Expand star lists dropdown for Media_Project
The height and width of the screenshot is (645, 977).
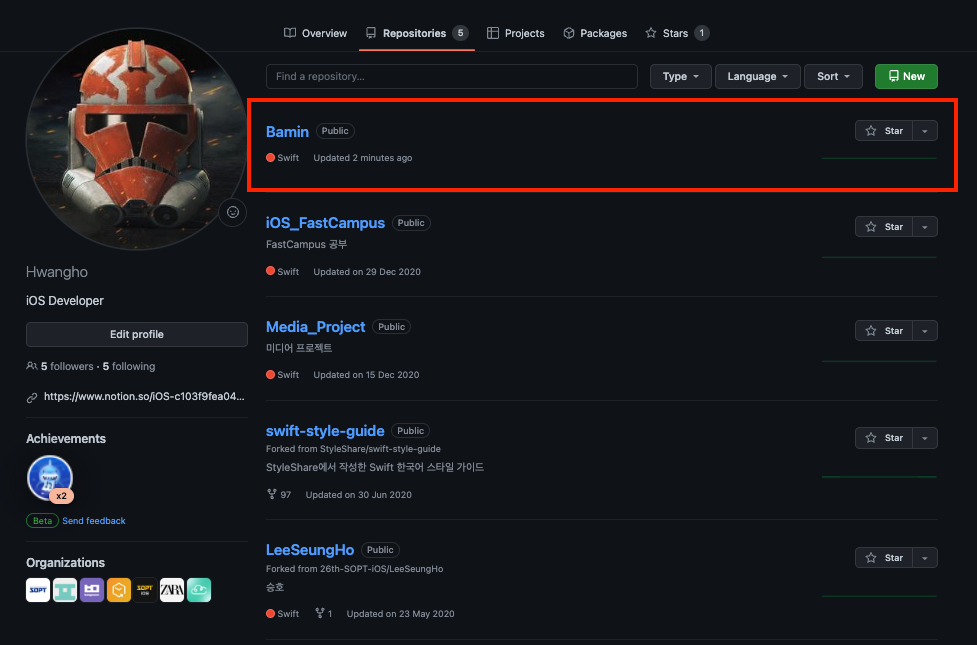tap(925, 331)
